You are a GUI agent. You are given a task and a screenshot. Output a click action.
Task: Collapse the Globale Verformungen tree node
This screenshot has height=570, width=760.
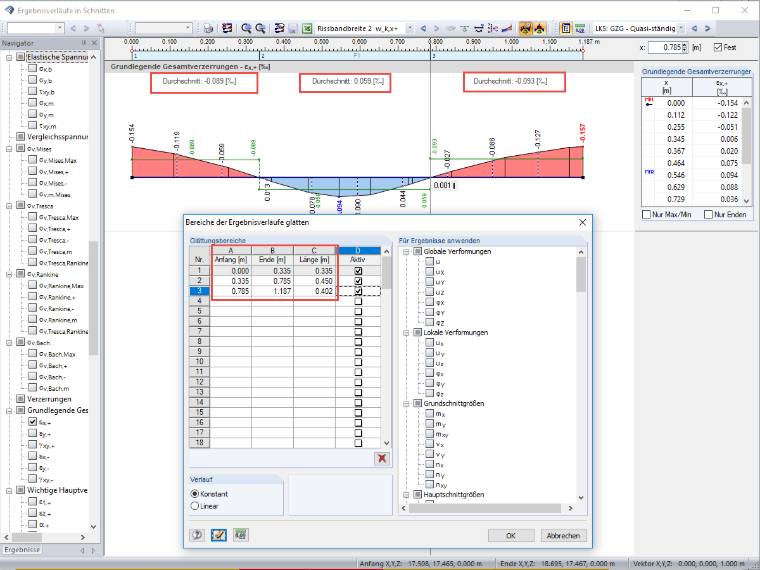pos(406,252)
